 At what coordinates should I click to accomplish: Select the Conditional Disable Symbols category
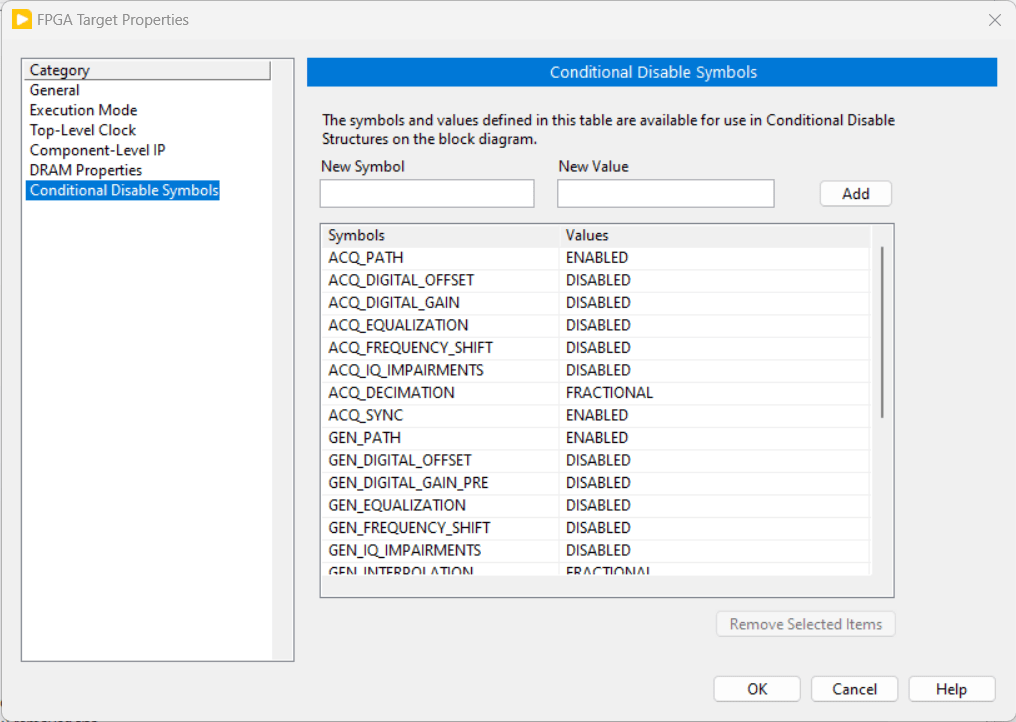coord(123,190)
